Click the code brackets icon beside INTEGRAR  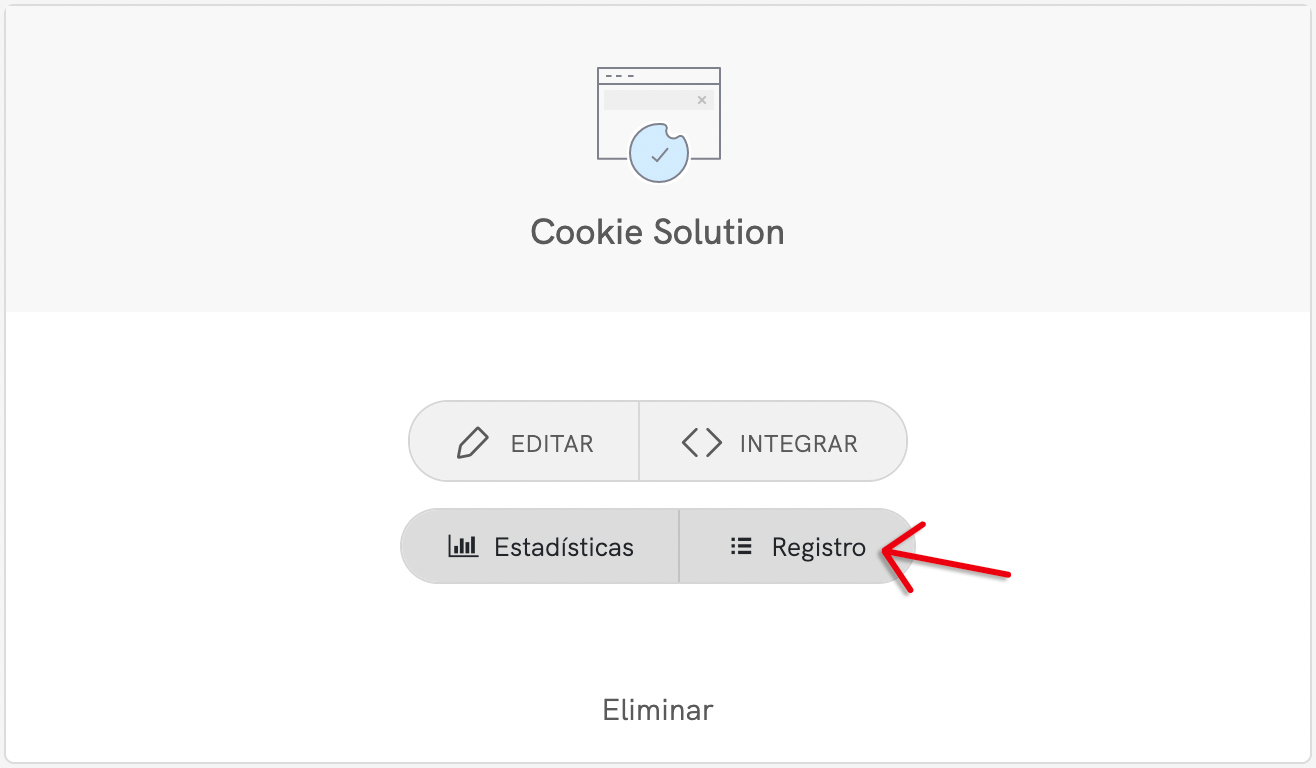click(701, 443)
